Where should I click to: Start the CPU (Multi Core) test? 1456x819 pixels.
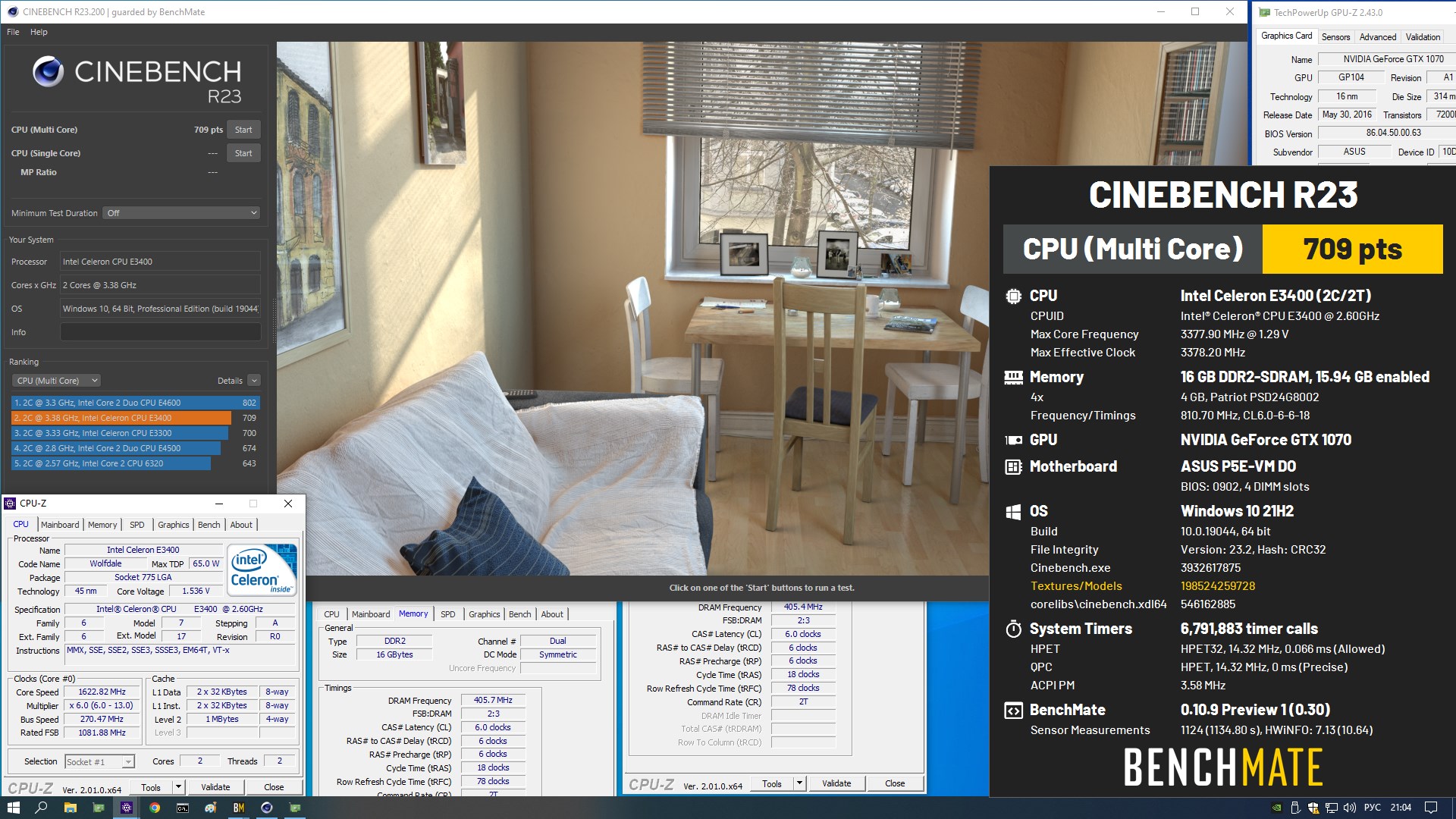pyautogui.click(x=243, y=130)
